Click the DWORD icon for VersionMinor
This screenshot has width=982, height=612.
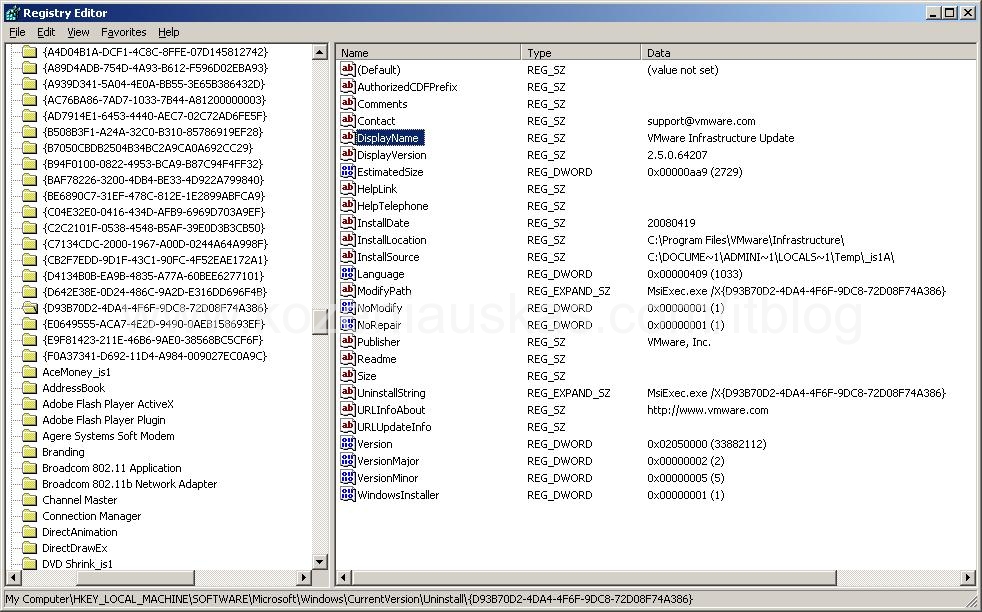[348, 477]
